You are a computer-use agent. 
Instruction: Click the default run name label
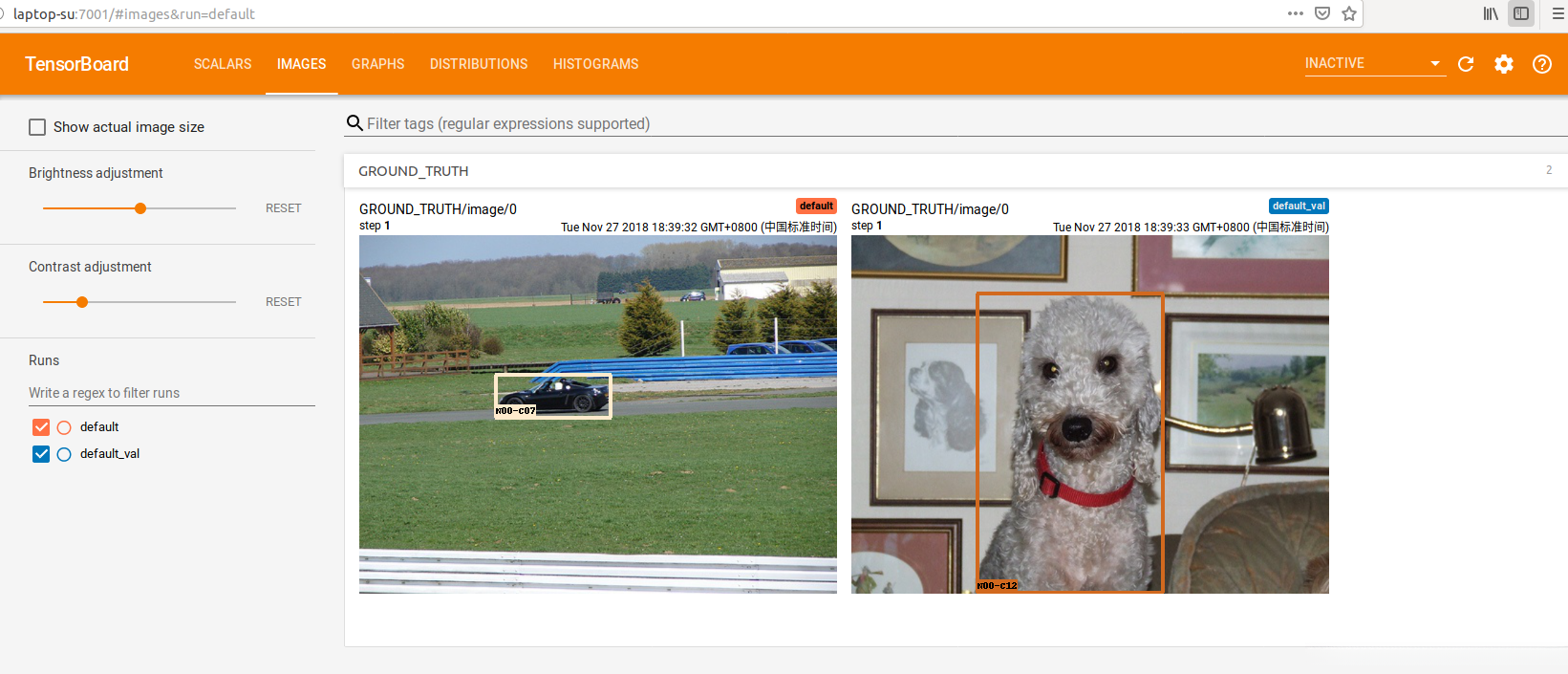tap(99, 427)
